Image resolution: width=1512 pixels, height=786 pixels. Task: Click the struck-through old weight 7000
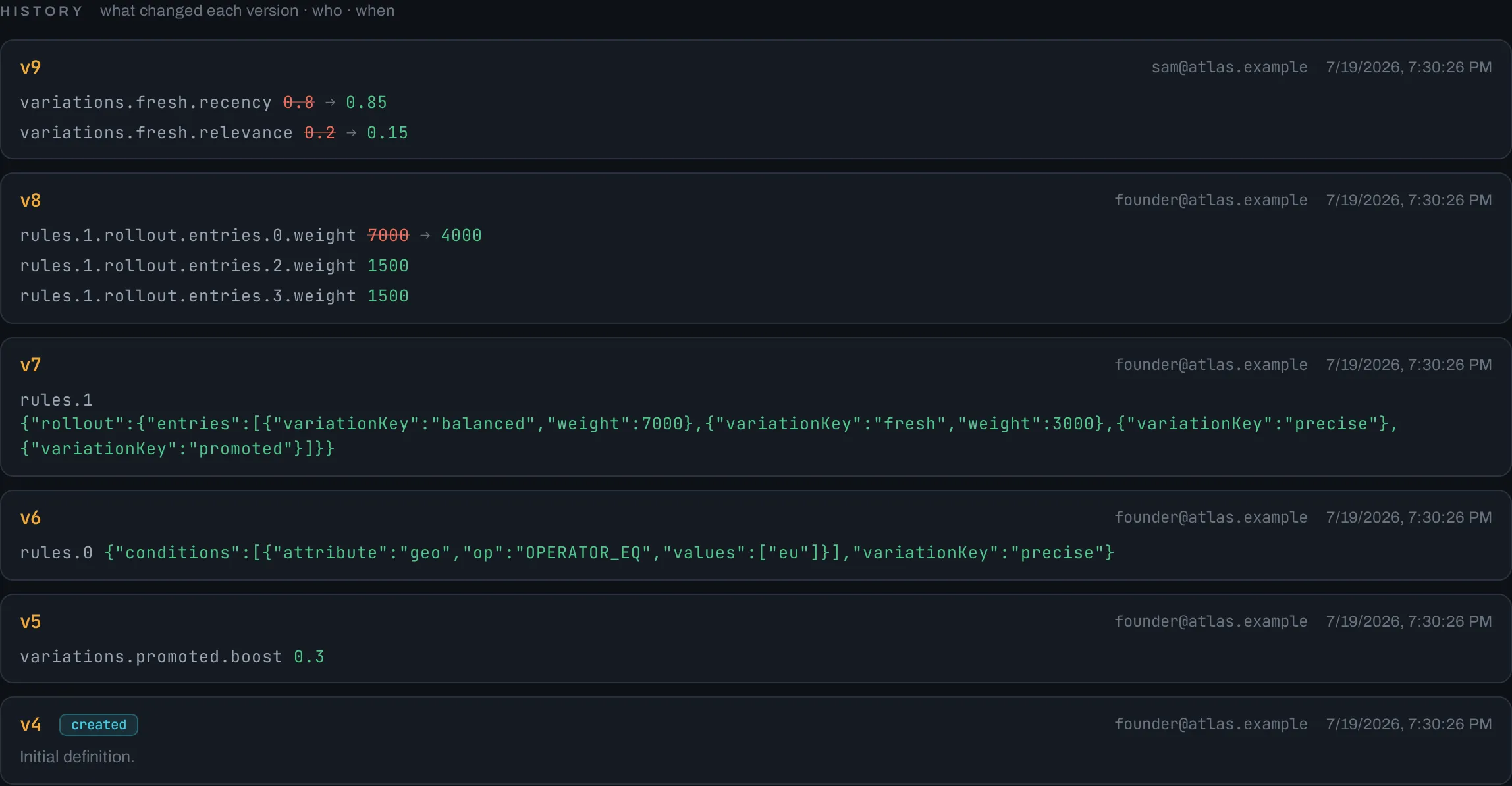(x=388, y=236)
